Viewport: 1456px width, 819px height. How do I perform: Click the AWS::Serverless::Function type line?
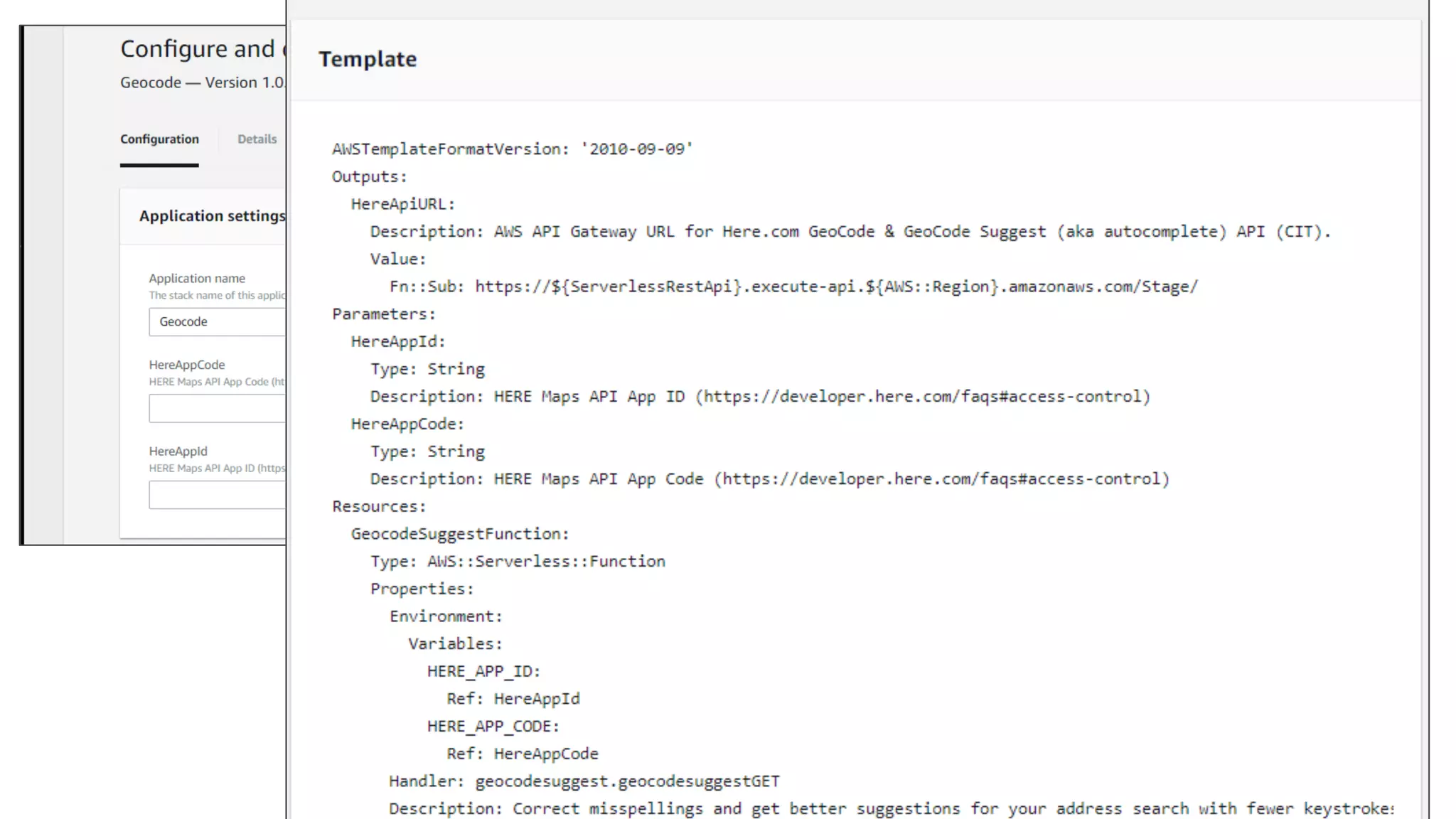coord(518,562)
